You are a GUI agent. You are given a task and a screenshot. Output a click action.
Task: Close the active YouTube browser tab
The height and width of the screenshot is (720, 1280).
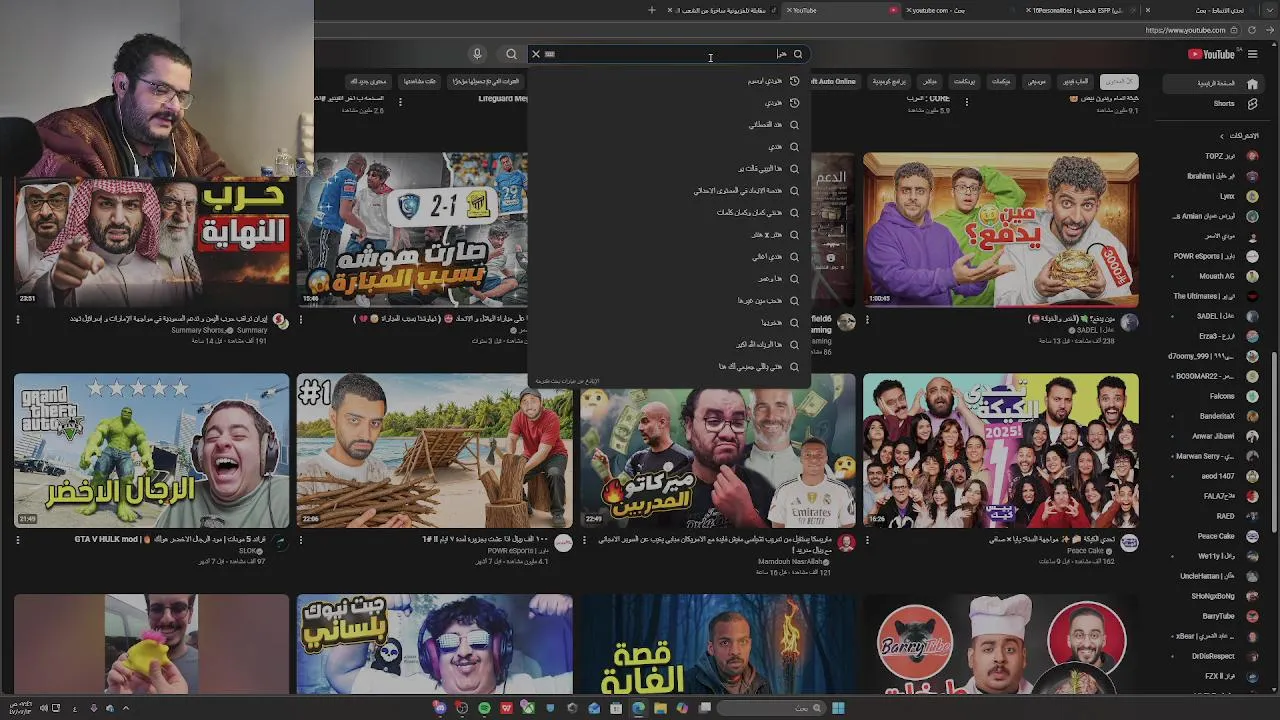[789, 10]
